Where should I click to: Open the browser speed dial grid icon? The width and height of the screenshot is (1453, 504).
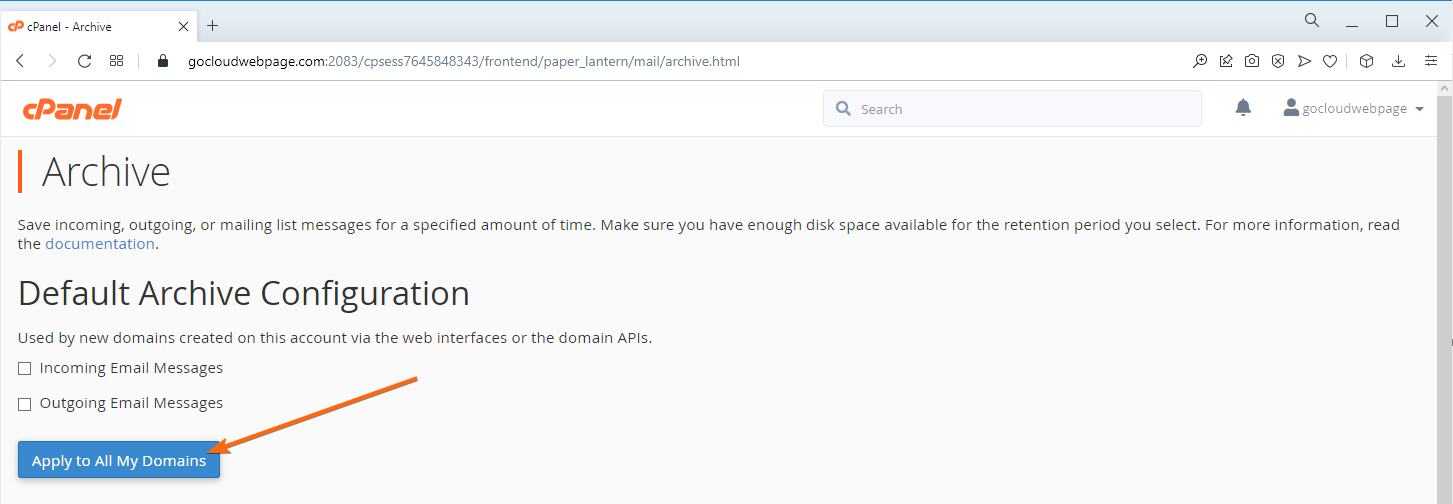(x=117, y=61)
